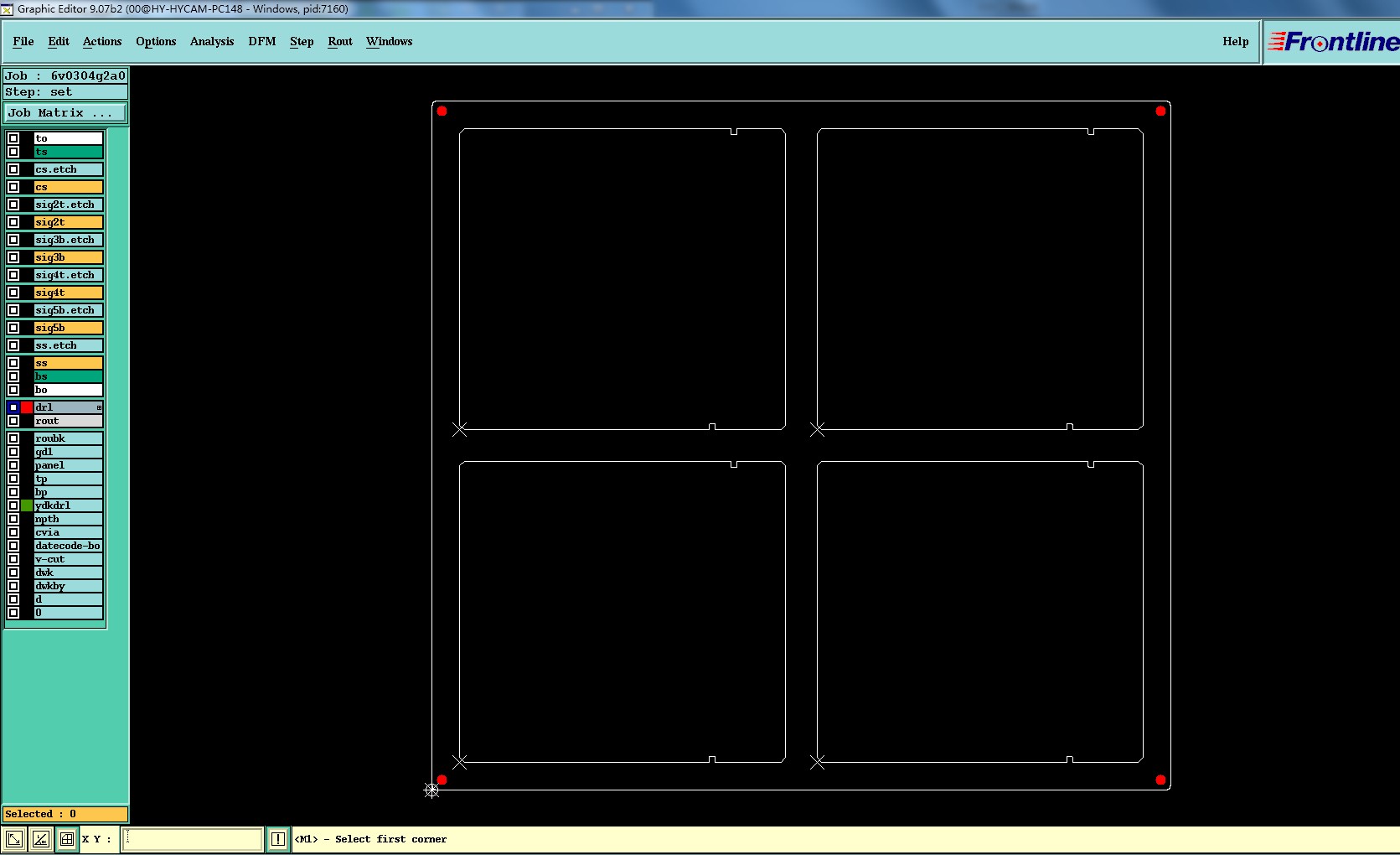Select the layer named d
Viewport: 1400px width, 855px height.
click(x=69, y=599)
